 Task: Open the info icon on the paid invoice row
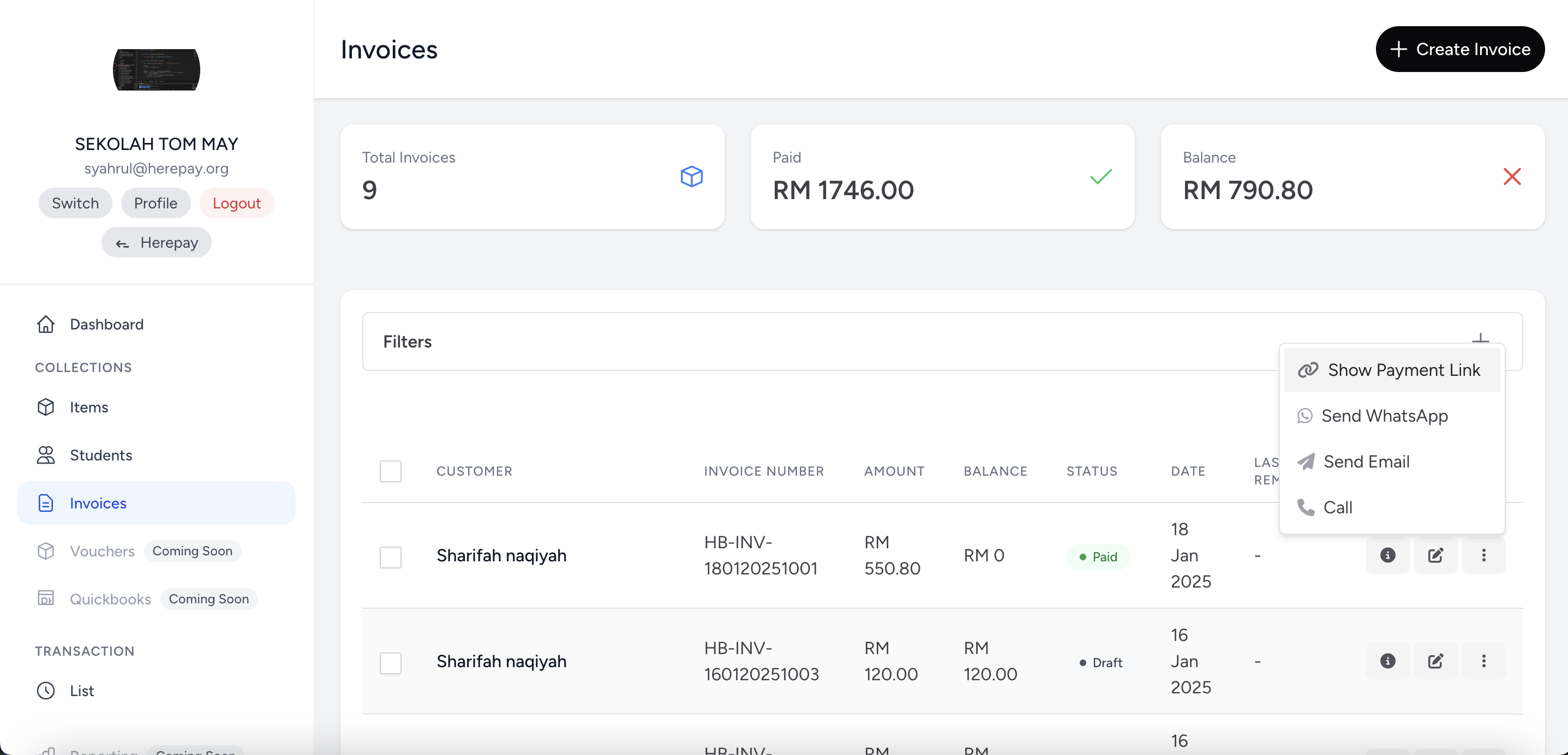[1388, 555]
